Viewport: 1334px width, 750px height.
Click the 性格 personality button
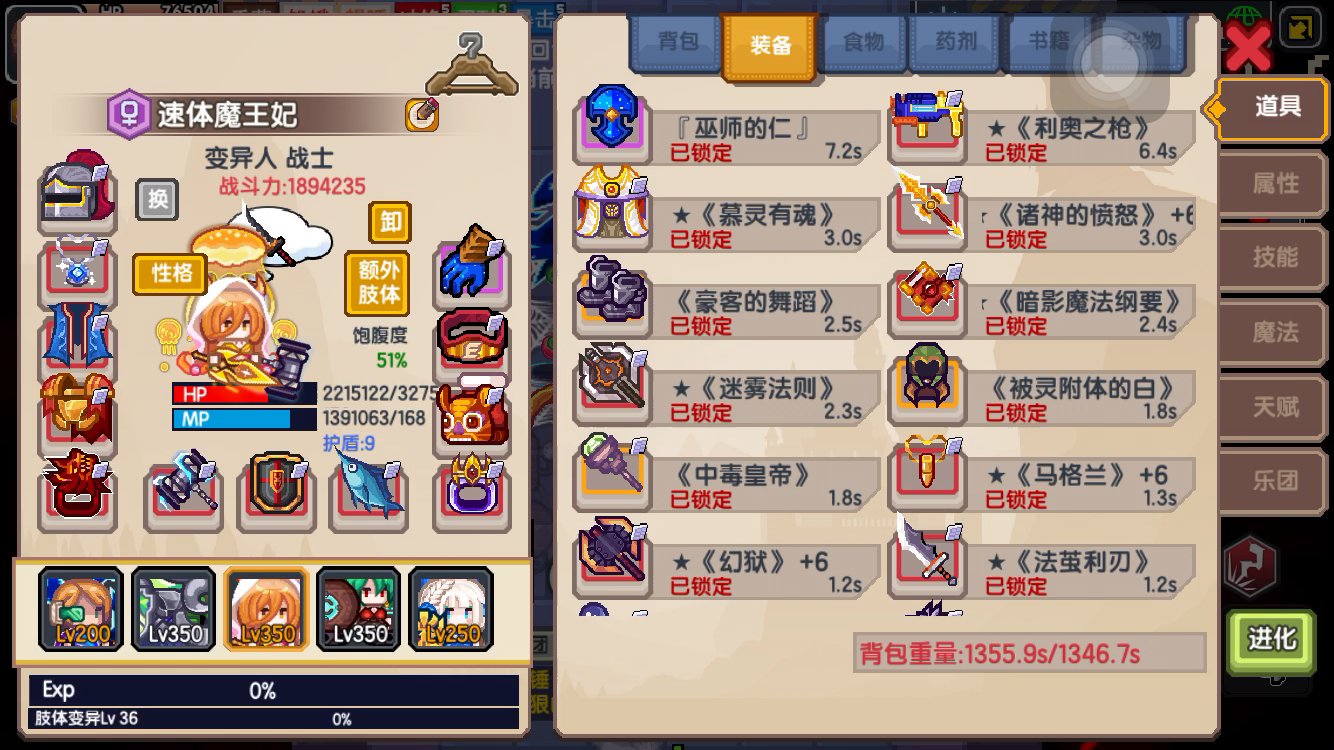point(171,273)
